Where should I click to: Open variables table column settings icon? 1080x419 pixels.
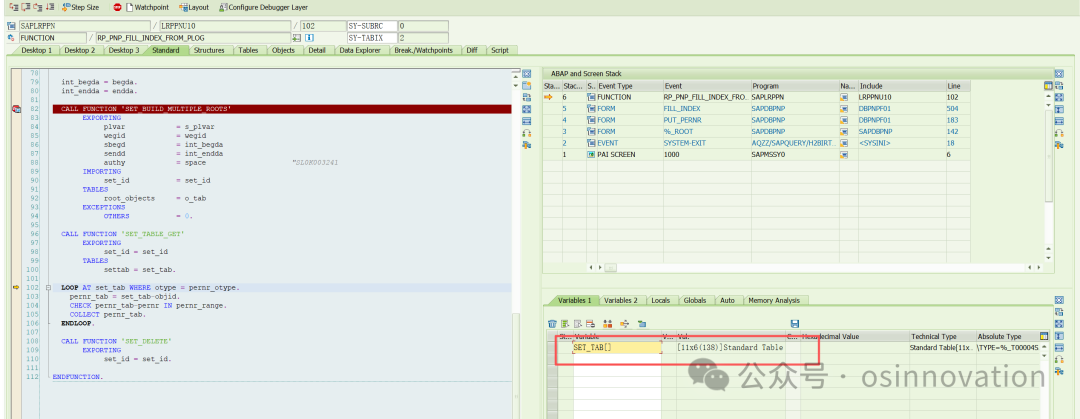pos(1043,336)
